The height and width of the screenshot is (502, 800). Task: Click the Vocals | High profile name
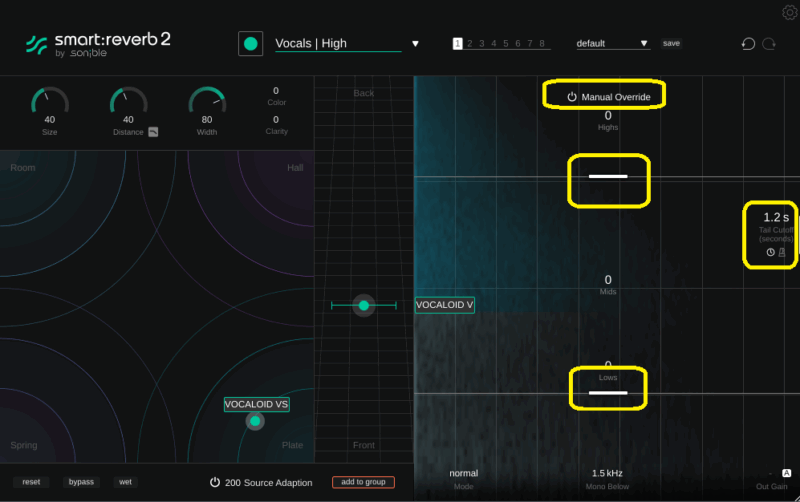[x=311, y=43]
